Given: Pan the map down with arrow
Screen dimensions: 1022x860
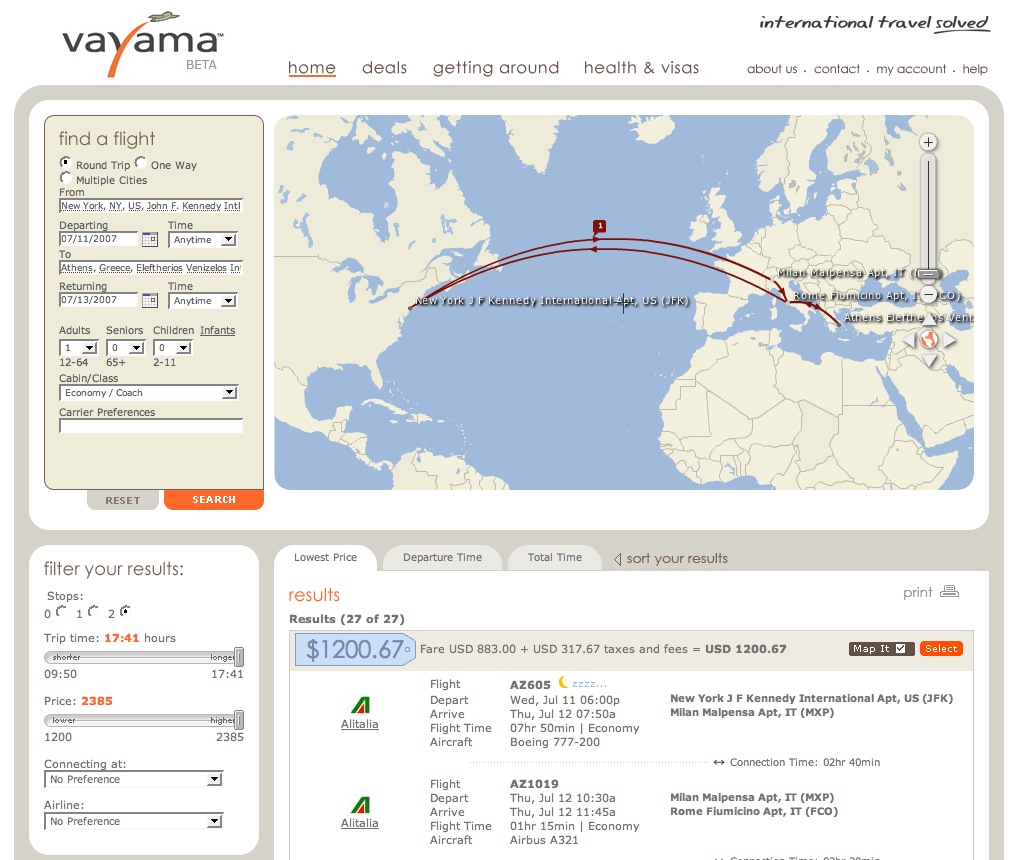Looking at the screenshot, I should click(929, 361).
